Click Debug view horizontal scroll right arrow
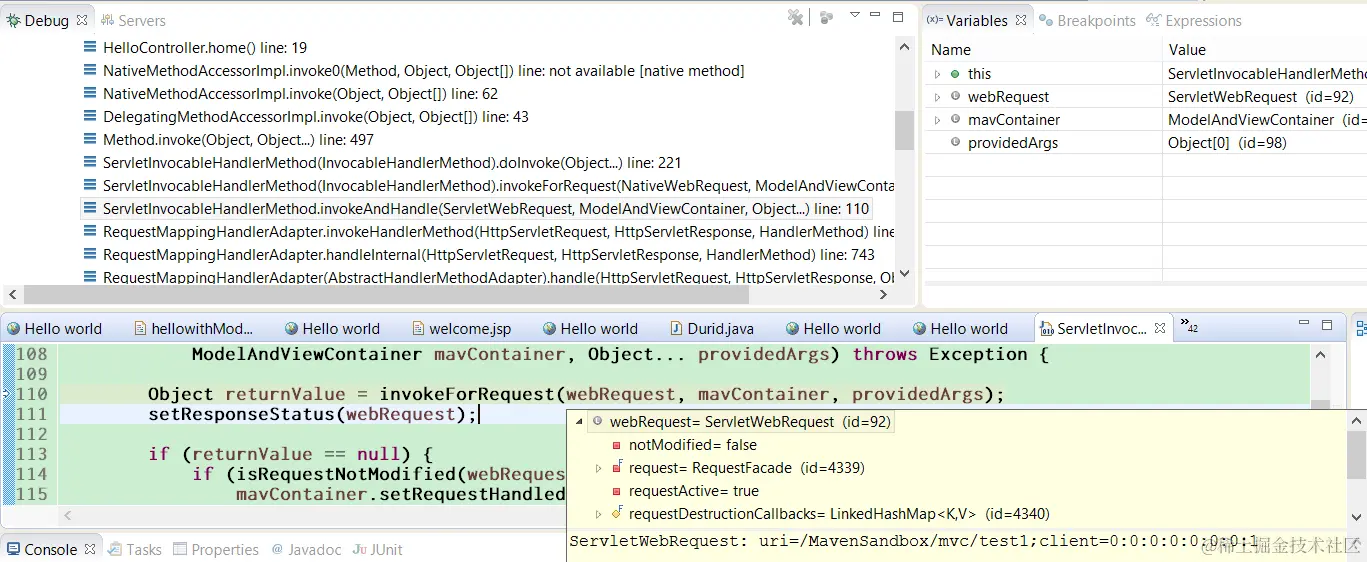This screenshot has width=1367, height=562. pyautogui.click(x=883, y=295)
